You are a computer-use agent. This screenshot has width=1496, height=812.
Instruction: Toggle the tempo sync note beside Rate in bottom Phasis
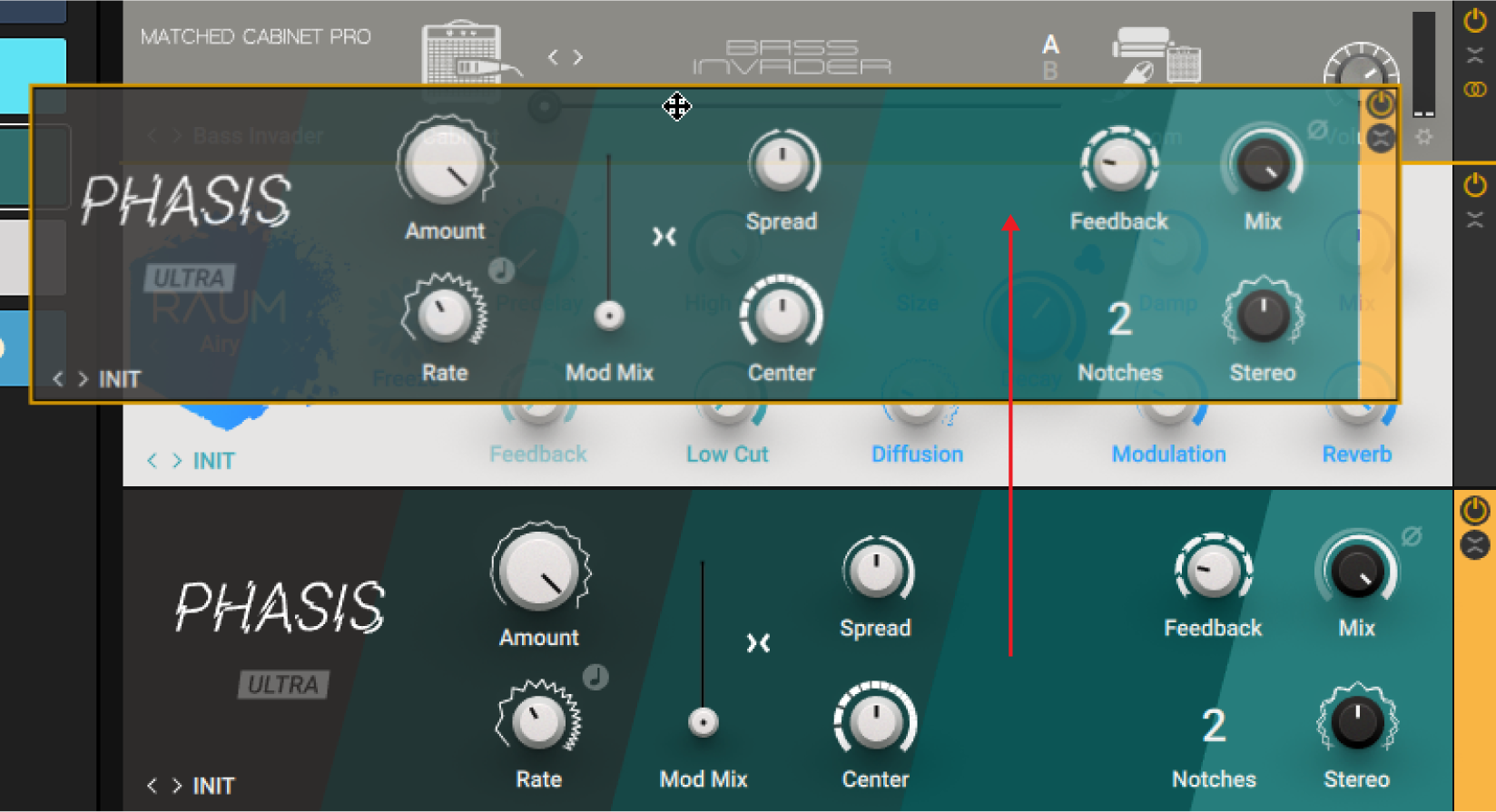[x=595, y=677]
